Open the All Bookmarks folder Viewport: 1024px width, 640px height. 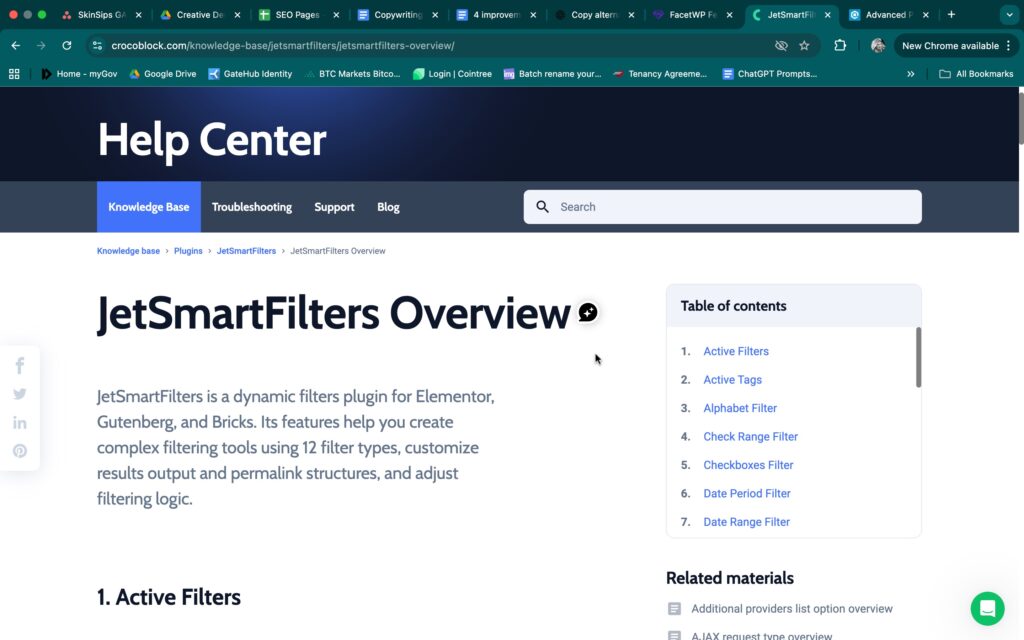click(976, 74)
